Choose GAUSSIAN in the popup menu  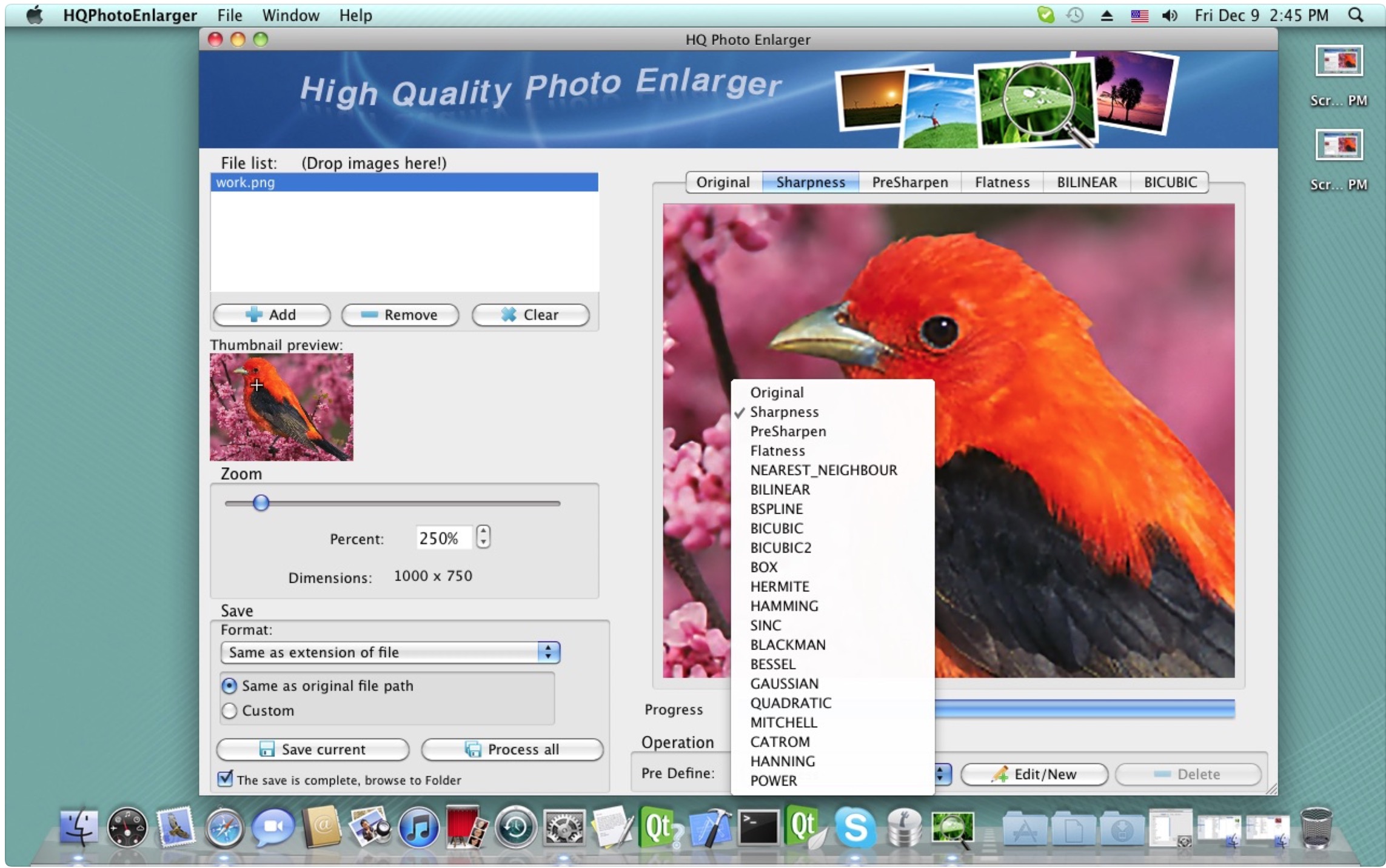coord(784,684)
